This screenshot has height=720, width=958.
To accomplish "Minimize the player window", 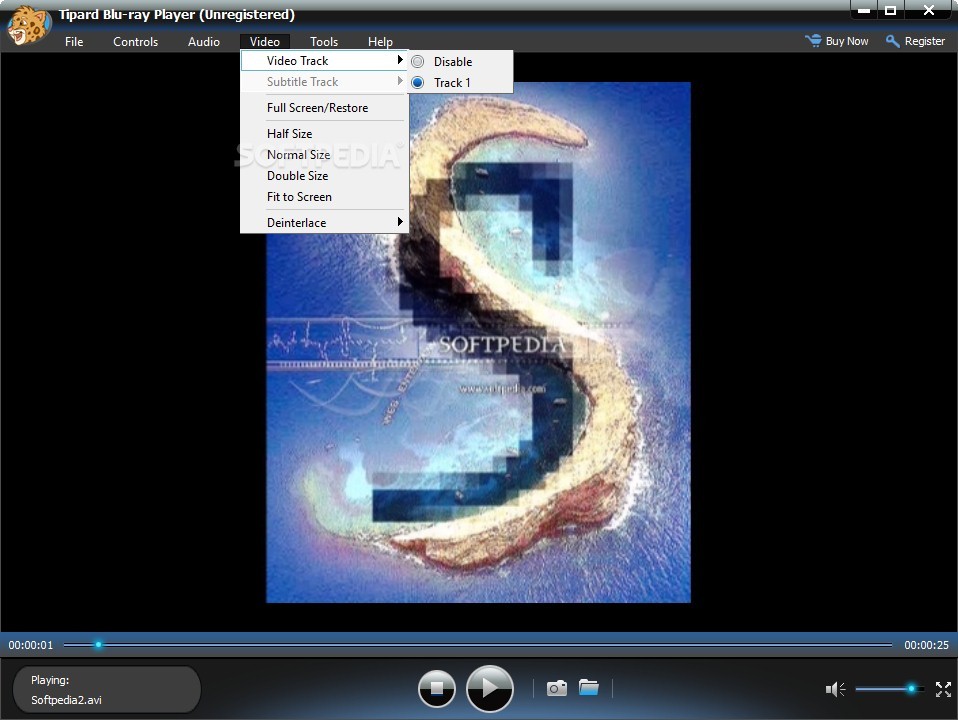I will click(x=863, y=10).
